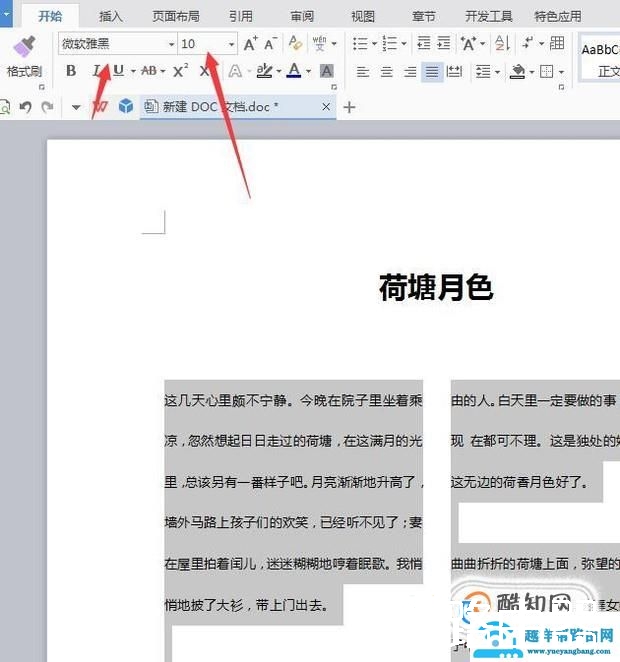Apply paragraph shading with the paint bucket

coord(517,71)
